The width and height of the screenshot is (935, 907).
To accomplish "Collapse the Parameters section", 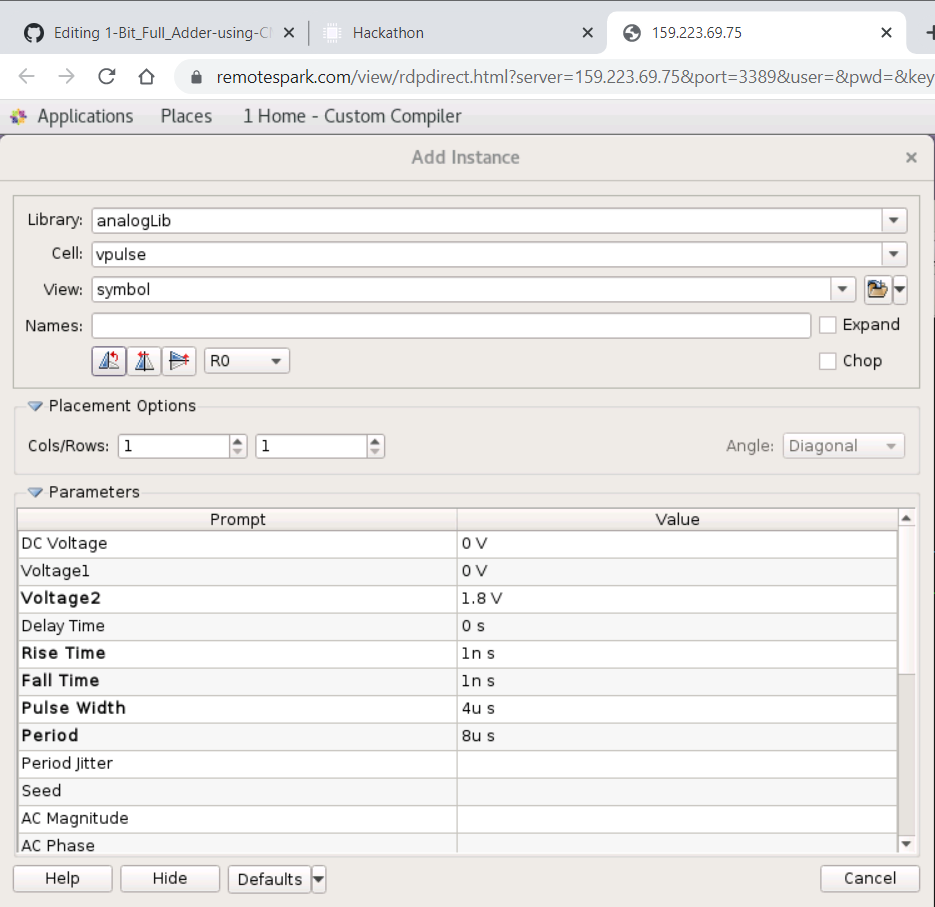I will point(35,492).
